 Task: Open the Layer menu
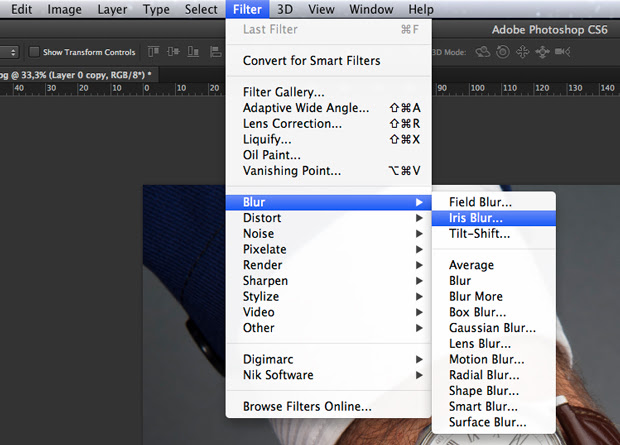(x=112, y=9)
